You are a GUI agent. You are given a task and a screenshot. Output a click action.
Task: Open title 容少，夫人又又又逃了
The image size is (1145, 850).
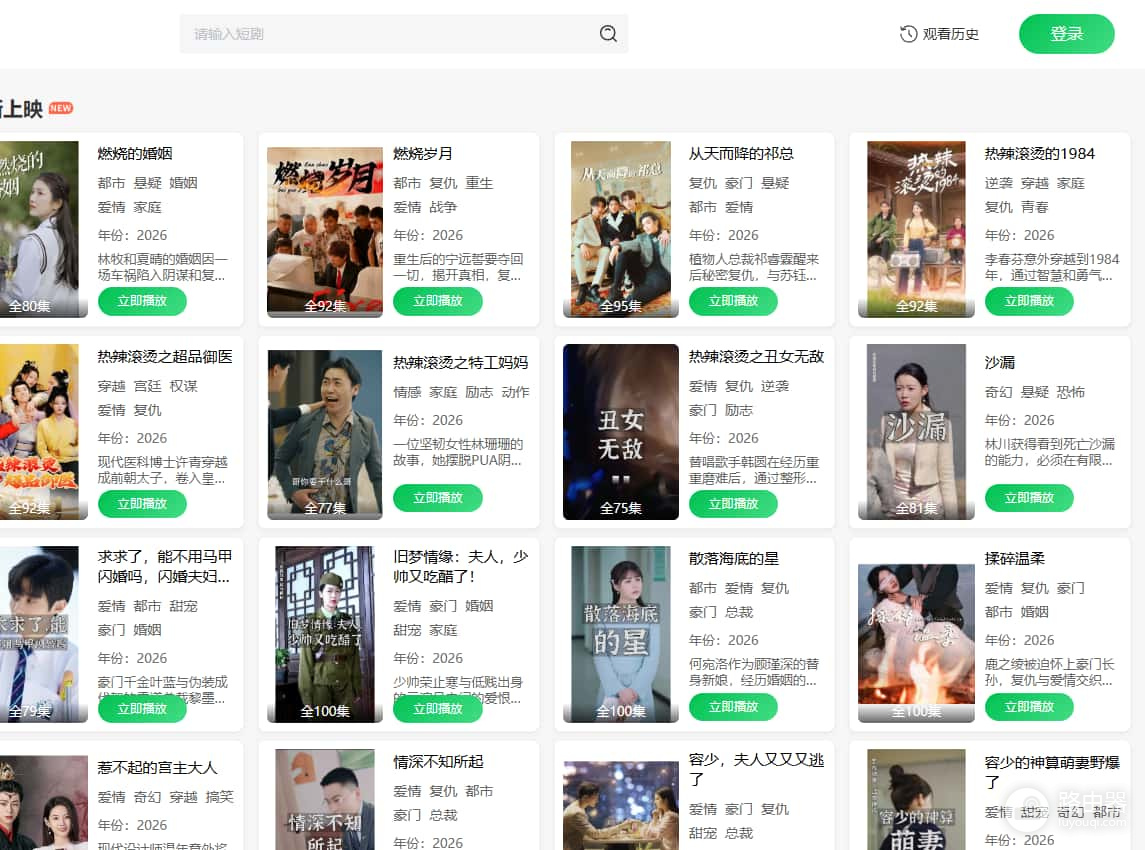point(757,769)
